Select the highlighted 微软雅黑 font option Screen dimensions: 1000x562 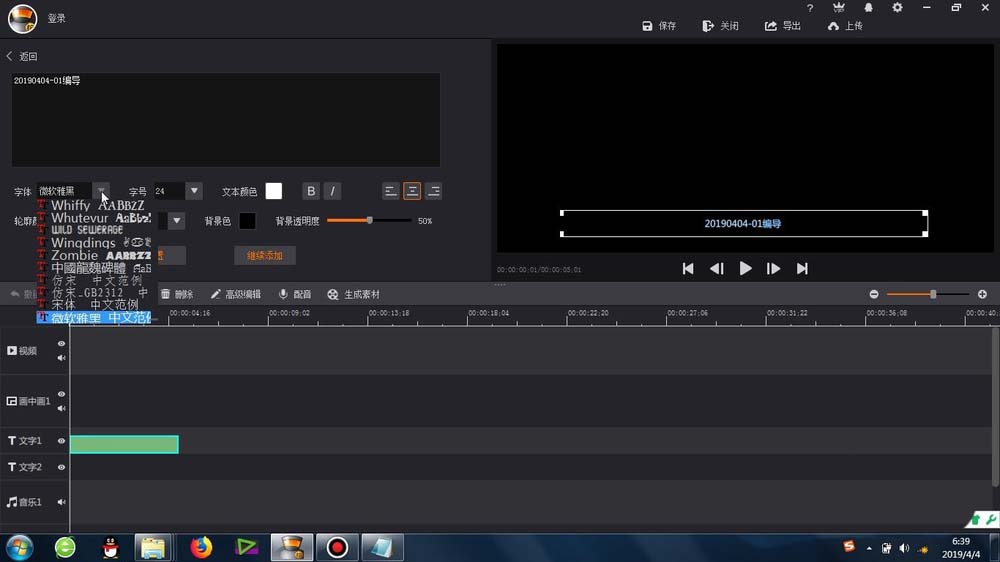[94, 318]
